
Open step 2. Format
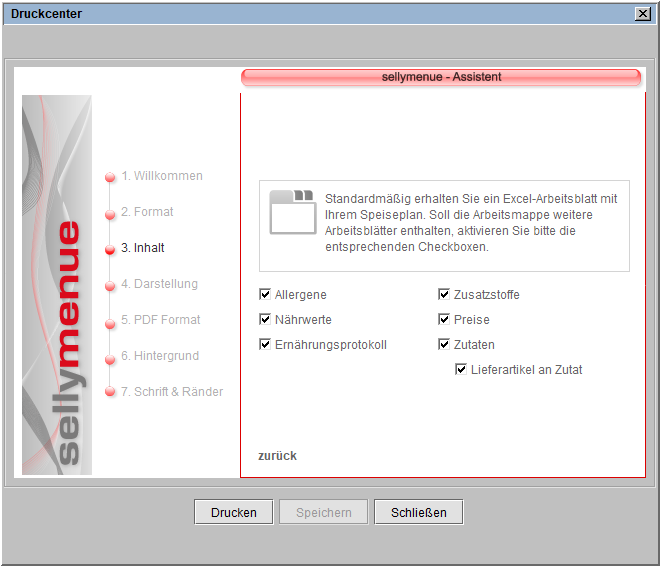tap(147, 212)
